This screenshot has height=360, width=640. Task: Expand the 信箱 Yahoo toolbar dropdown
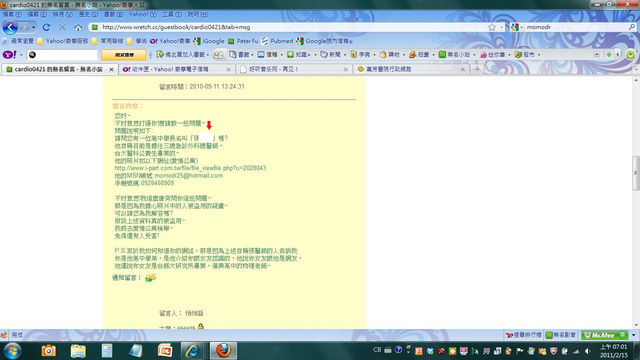(281, 55)
